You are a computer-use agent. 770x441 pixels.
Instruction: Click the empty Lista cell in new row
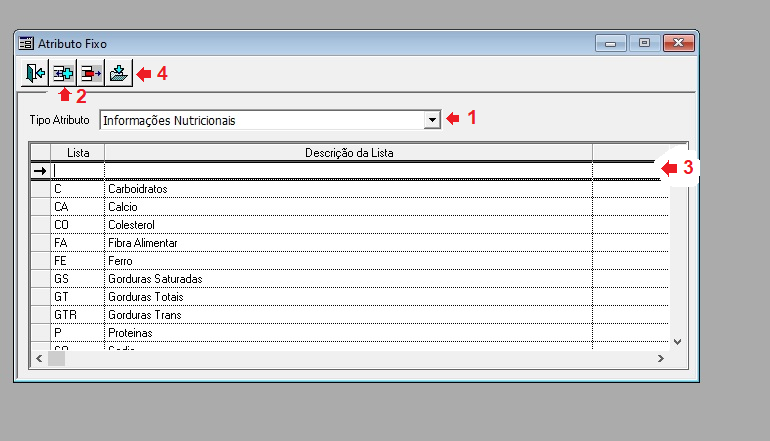click(x=78, y=170)
